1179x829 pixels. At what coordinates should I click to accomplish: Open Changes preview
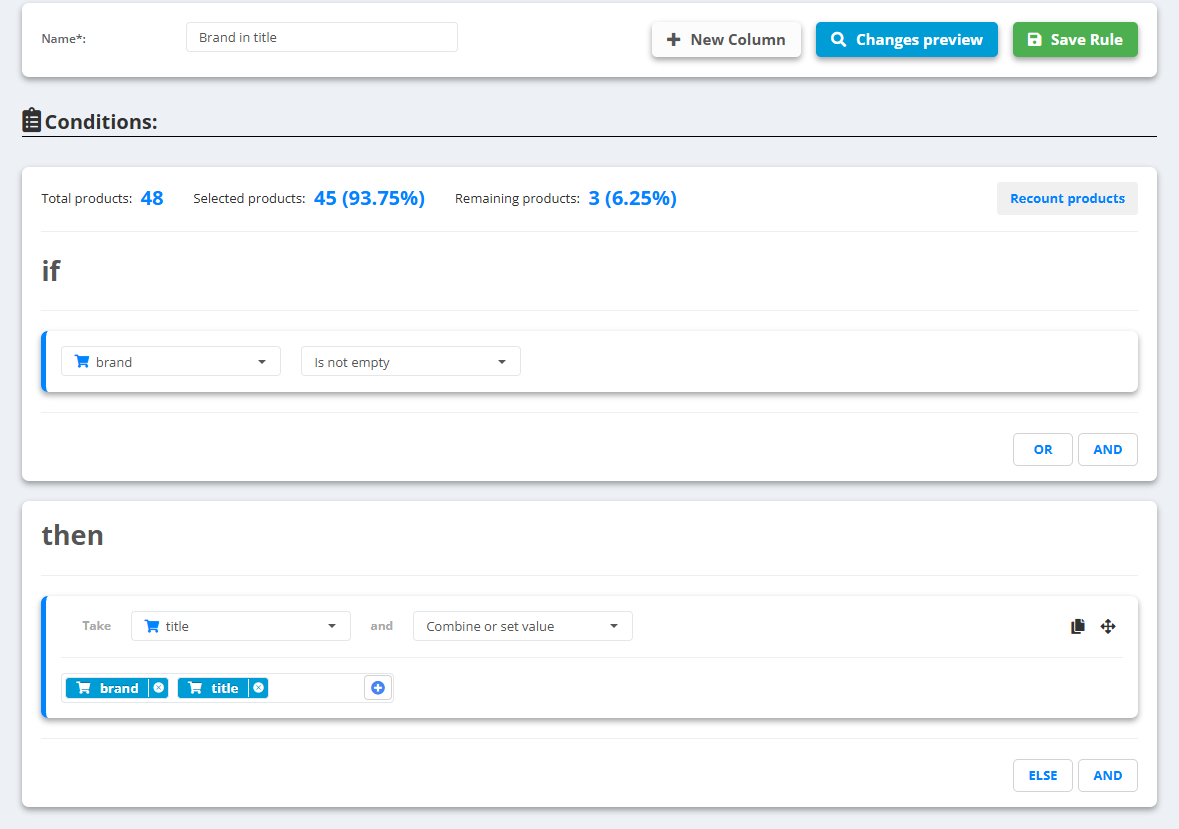tap(907, 39)
